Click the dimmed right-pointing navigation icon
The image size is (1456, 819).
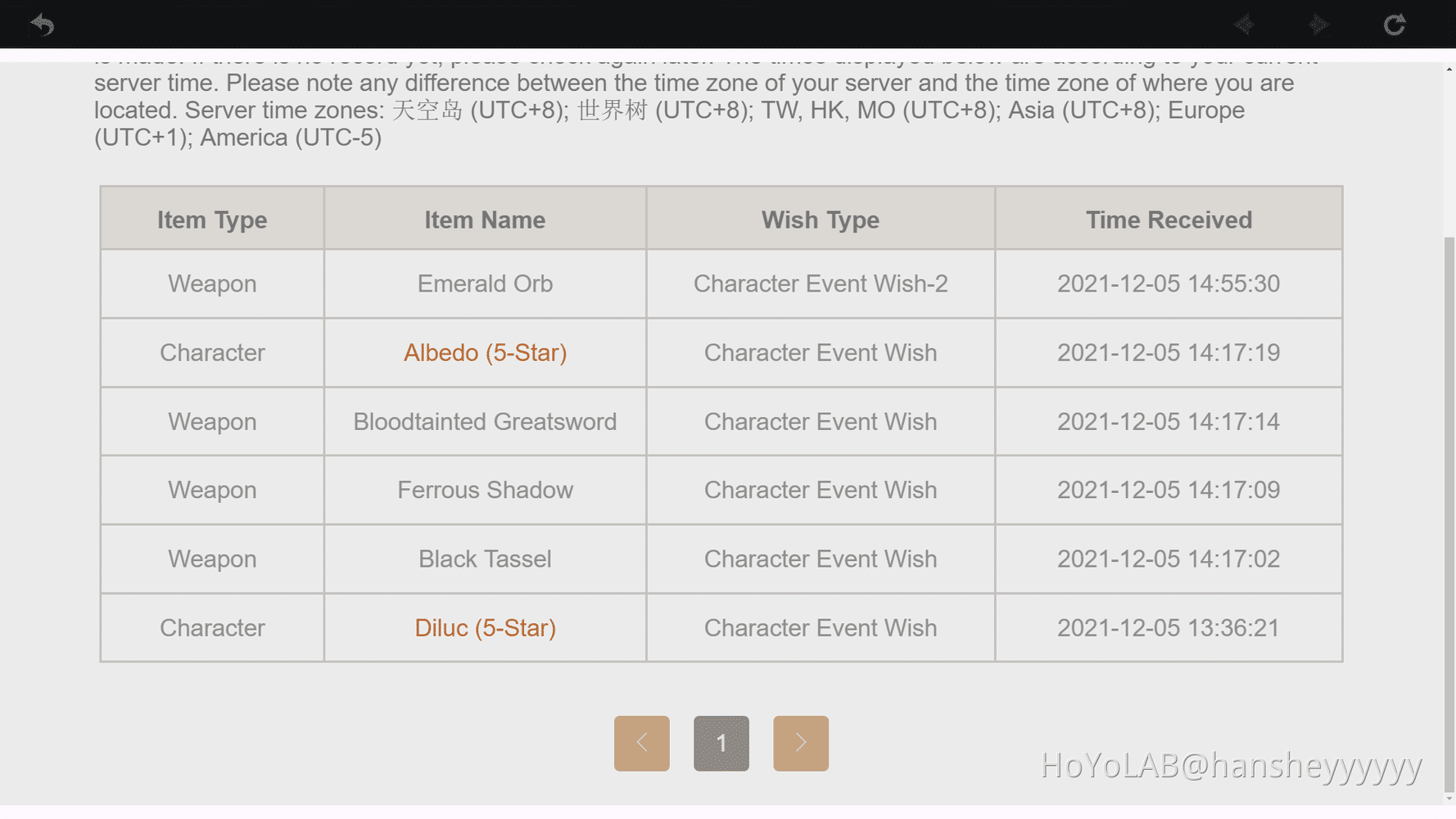(x=1318, y=25)
